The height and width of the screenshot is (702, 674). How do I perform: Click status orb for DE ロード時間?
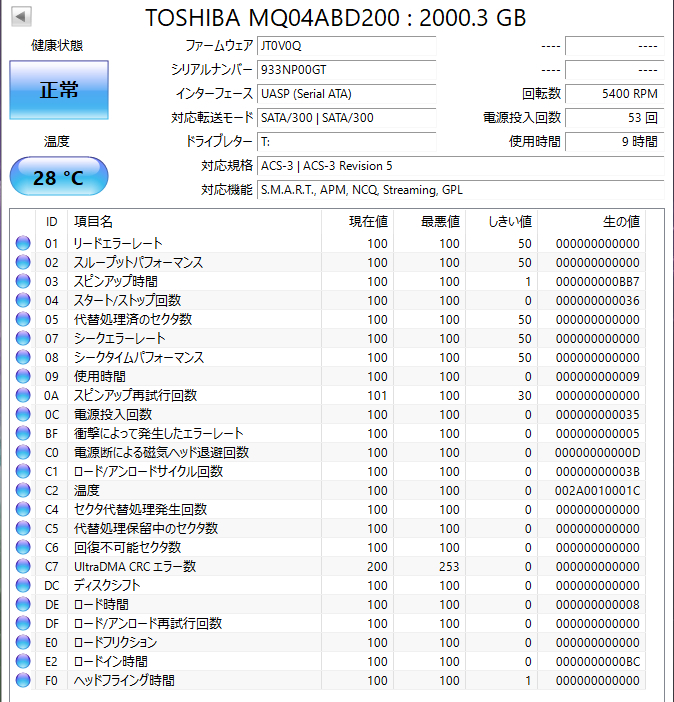(x=23, y=604)
